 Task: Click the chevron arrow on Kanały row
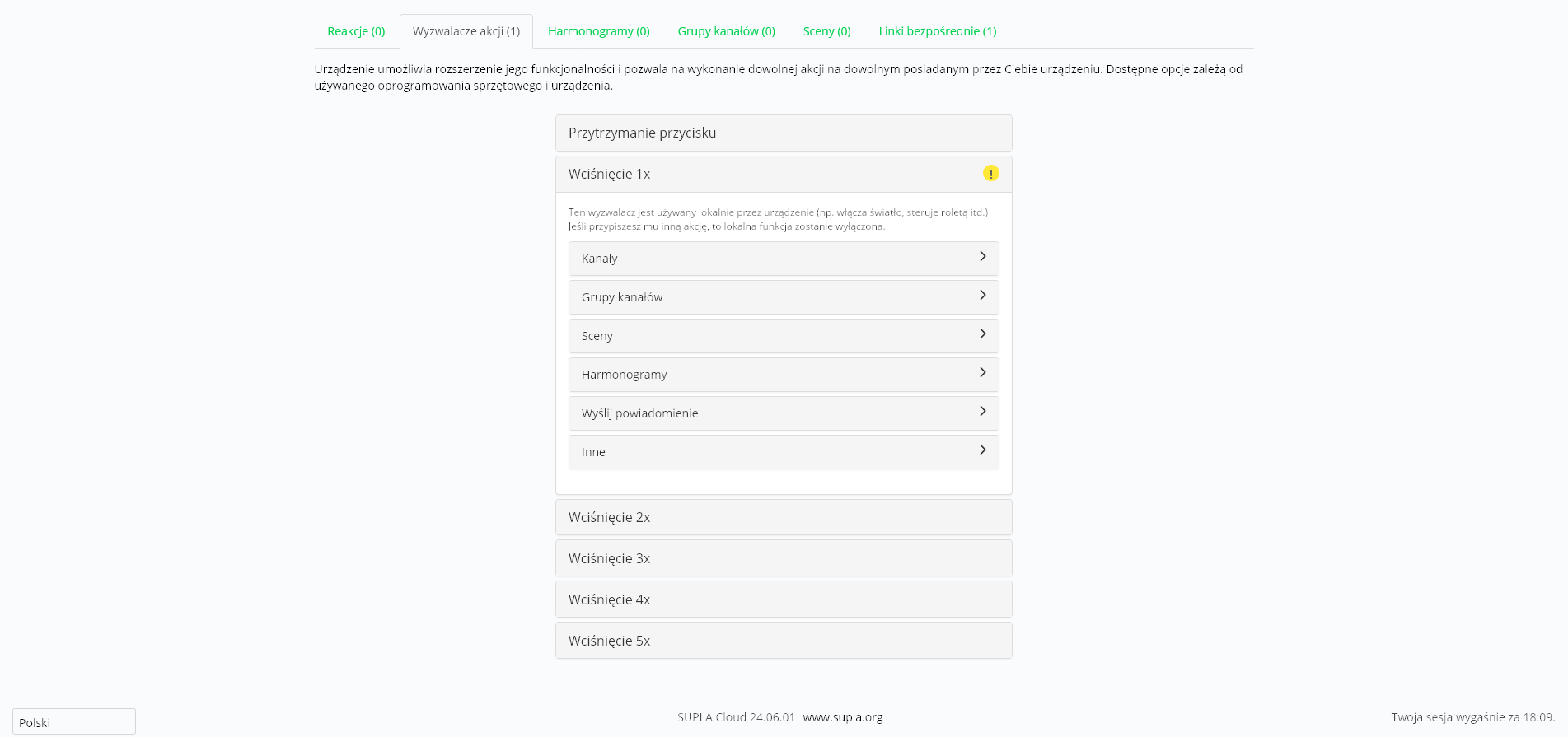pos(982,256)
